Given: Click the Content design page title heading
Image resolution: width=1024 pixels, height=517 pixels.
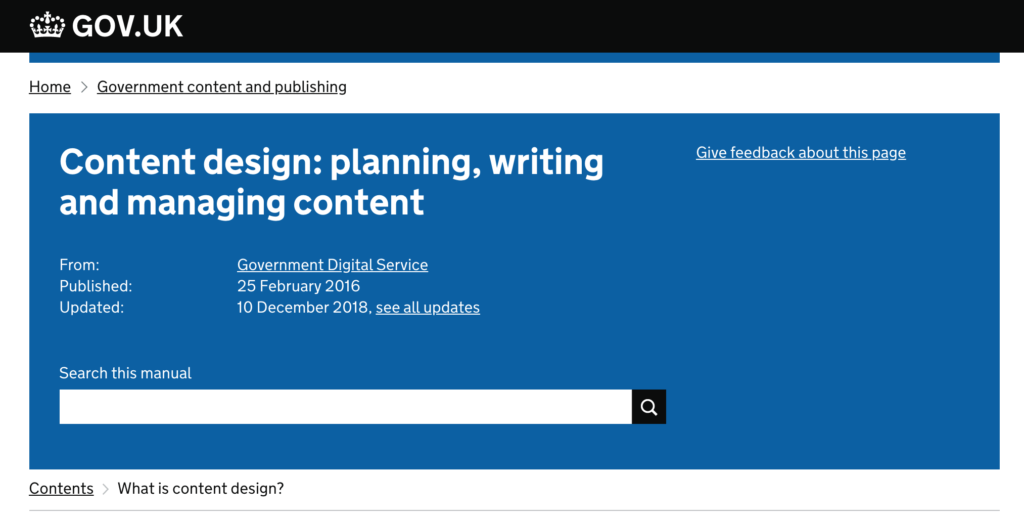Looking at the screenshot, I should pyautogui.click(x=331, y=182).
